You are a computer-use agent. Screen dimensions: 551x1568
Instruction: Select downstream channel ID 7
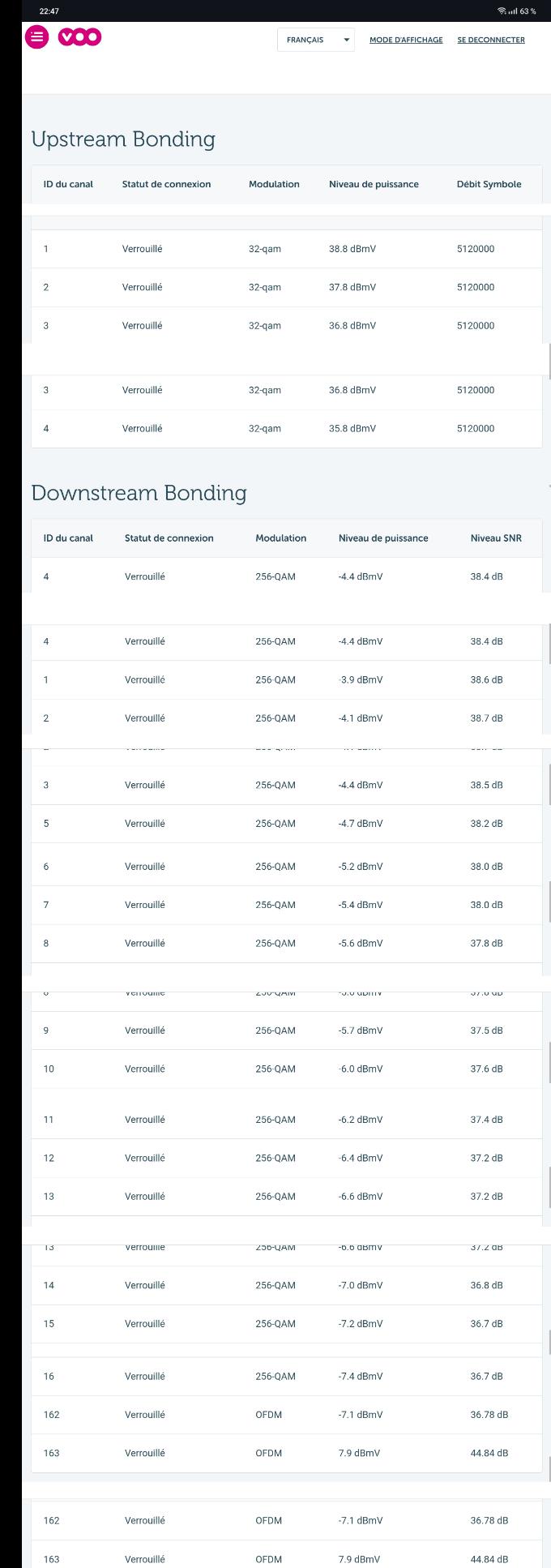click(46, 904)
